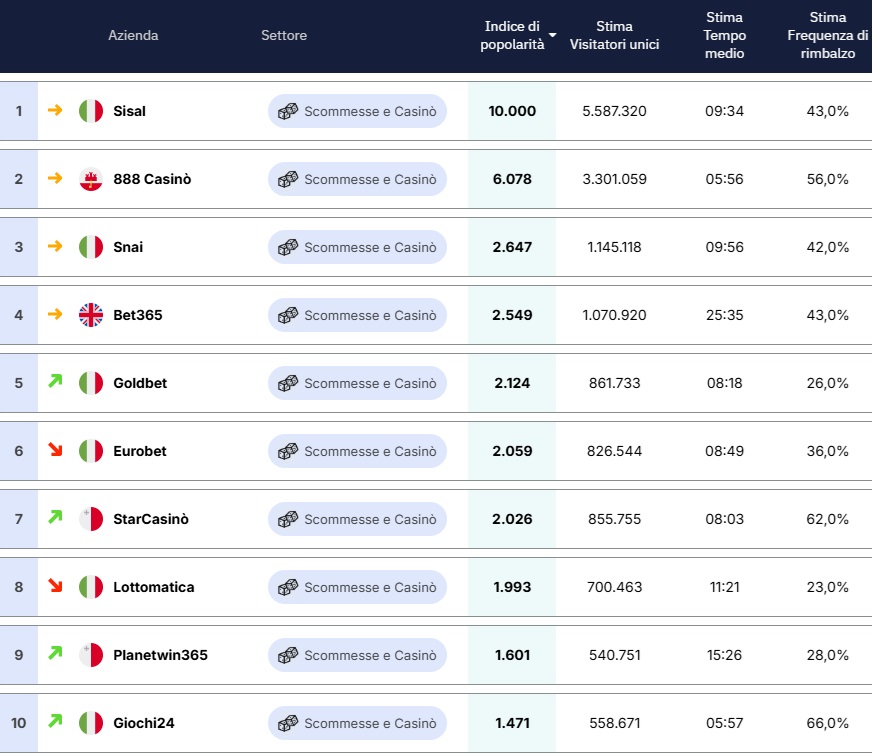
Task: Open the Giochi24 company link
Action: tap(143, 723)
